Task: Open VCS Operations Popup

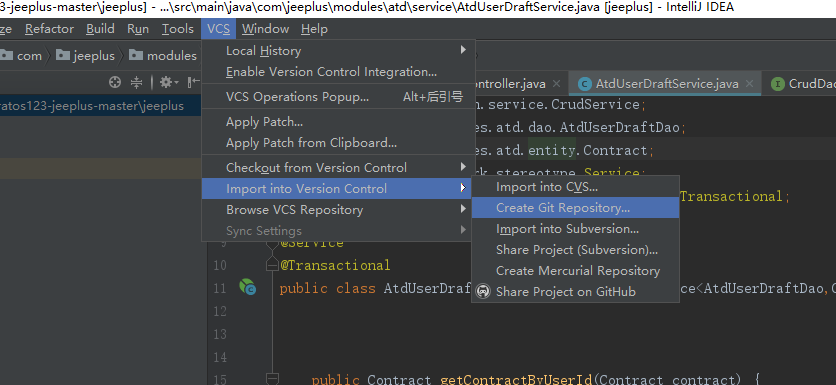Action: [x=338, y=97]
